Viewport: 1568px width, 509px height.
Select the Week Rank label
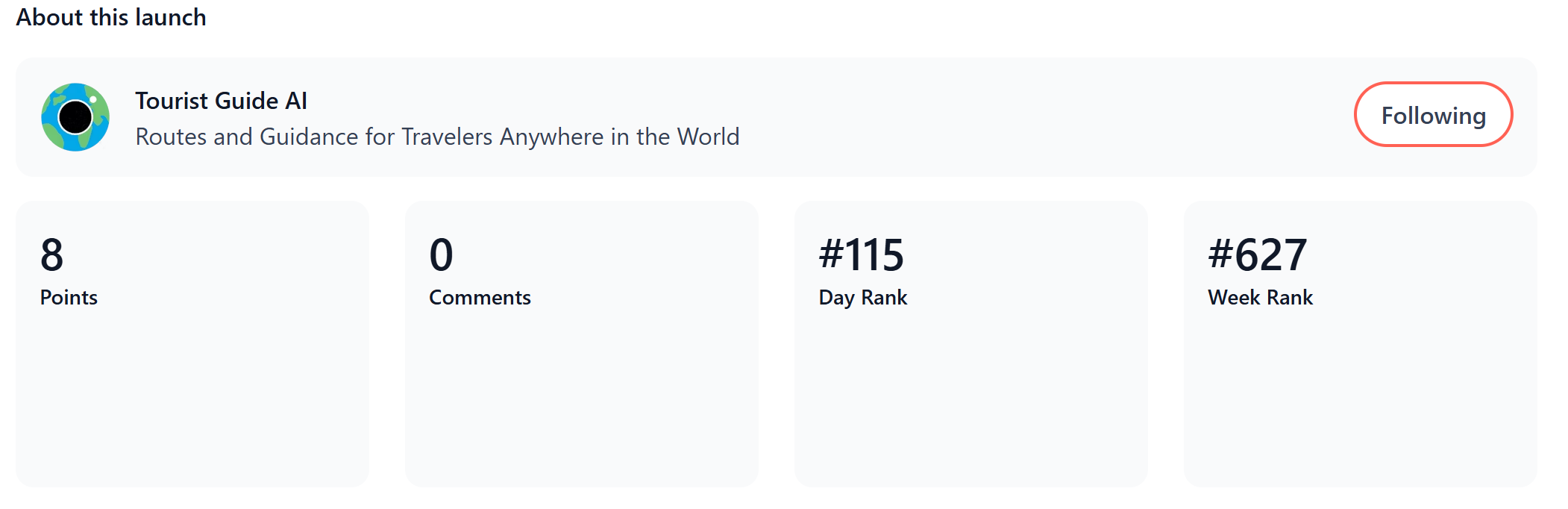point(1260,297)
